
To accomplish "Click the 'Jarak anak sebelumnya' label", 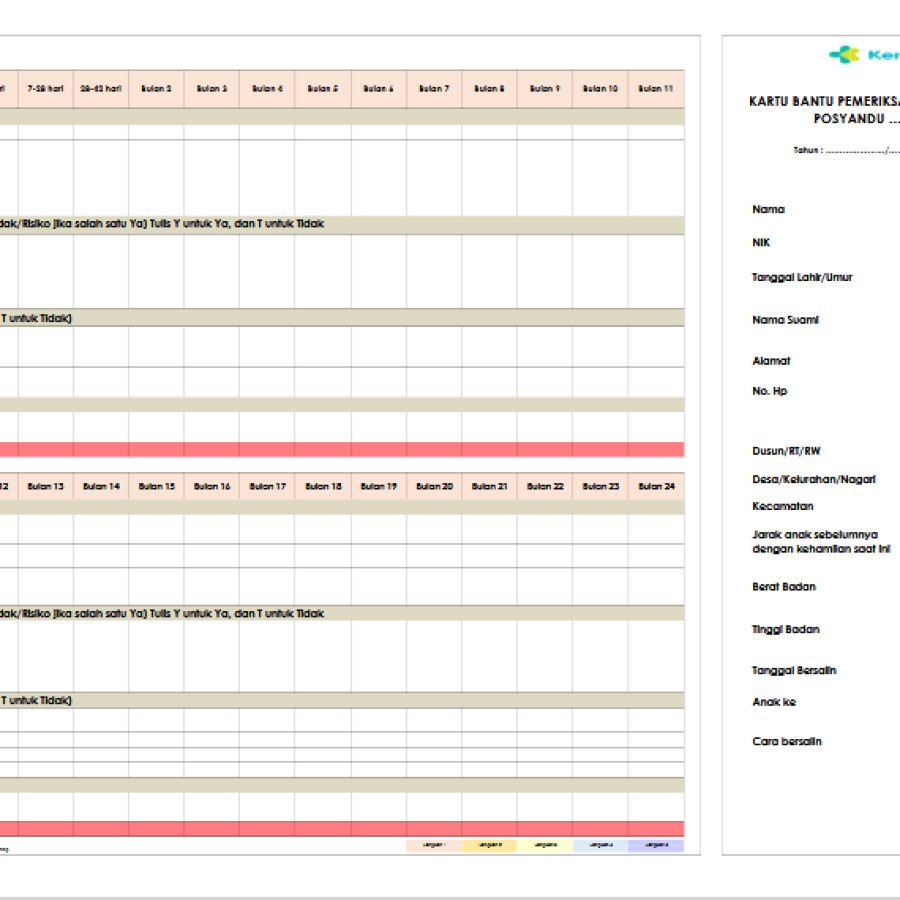I will pos(814,535).
